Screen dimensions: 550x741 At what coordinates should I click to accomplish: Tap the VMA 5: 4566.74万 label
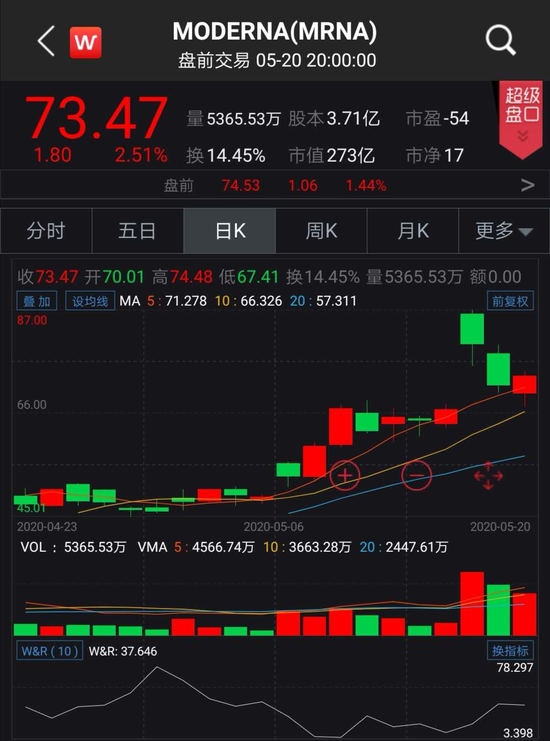click(196, 547)
